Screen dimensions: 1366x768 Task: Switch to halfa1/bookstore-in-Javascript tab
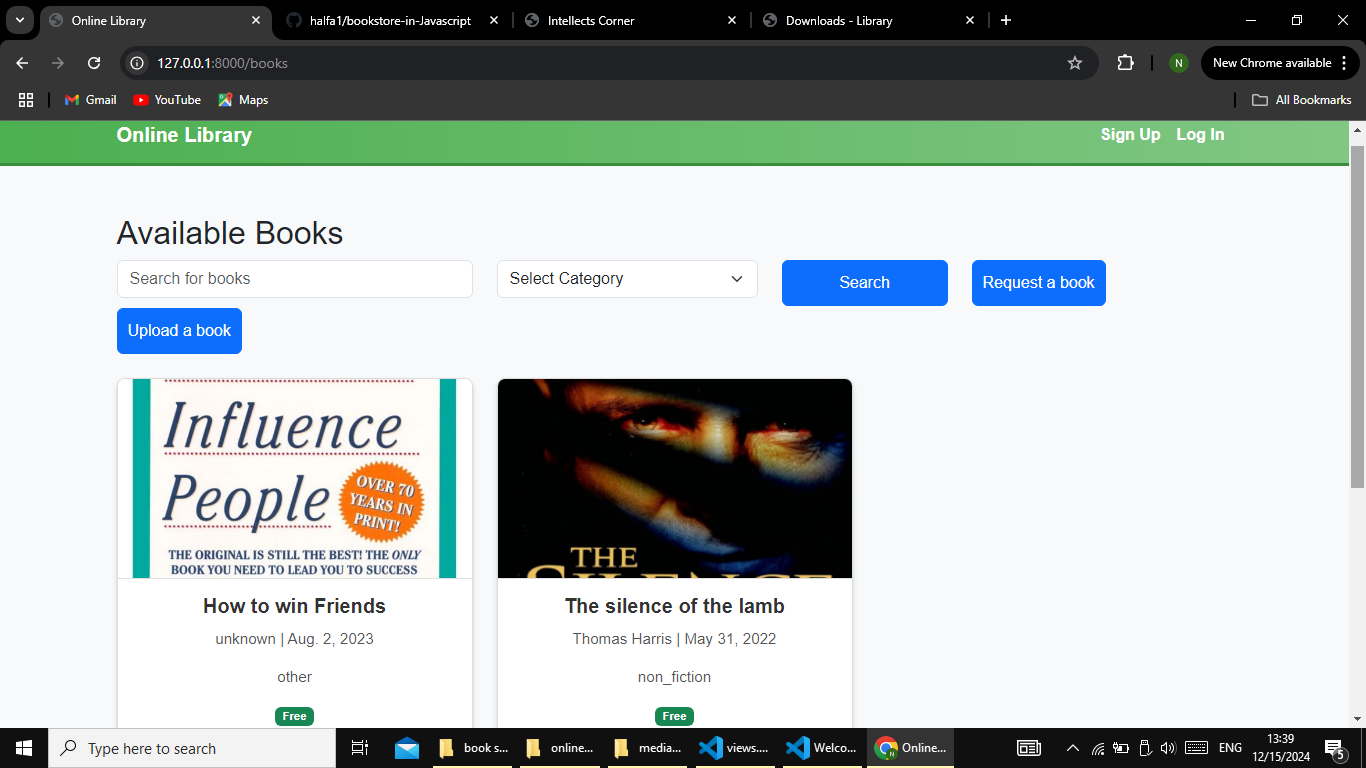[x=391, y=20]
